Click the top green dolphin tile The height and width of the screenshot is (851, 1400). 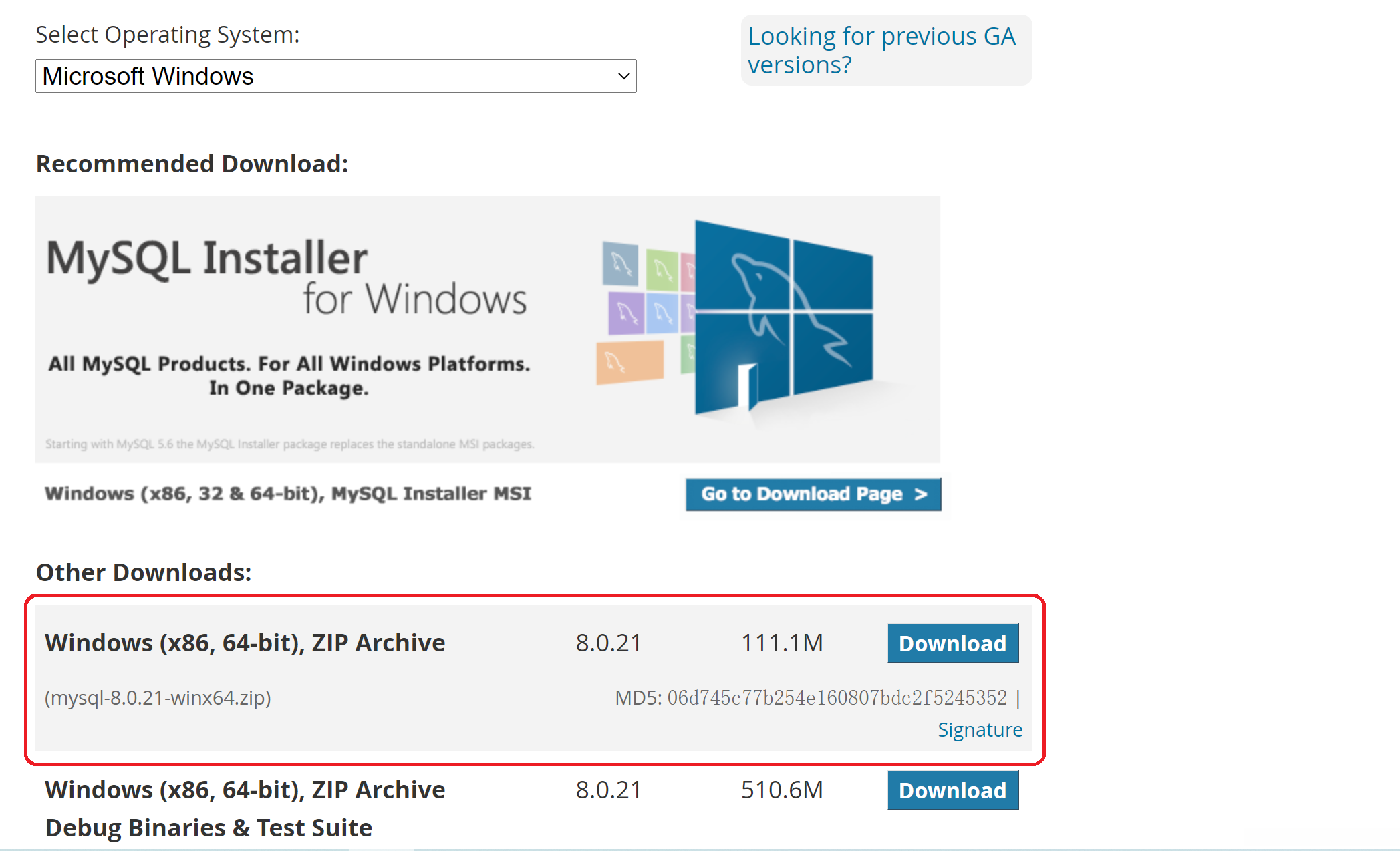tap(662, 270)
